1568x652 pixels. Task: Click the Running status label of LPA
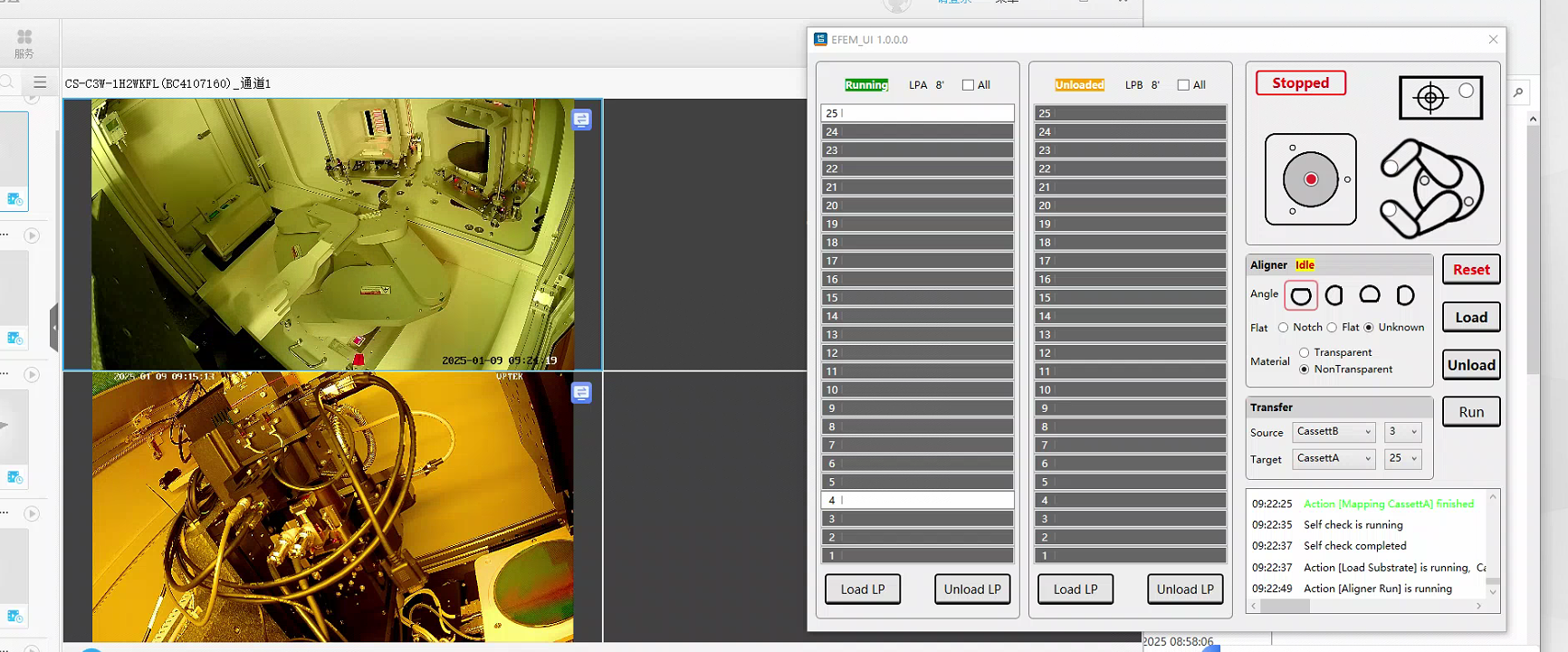click(x=866, y=85)
